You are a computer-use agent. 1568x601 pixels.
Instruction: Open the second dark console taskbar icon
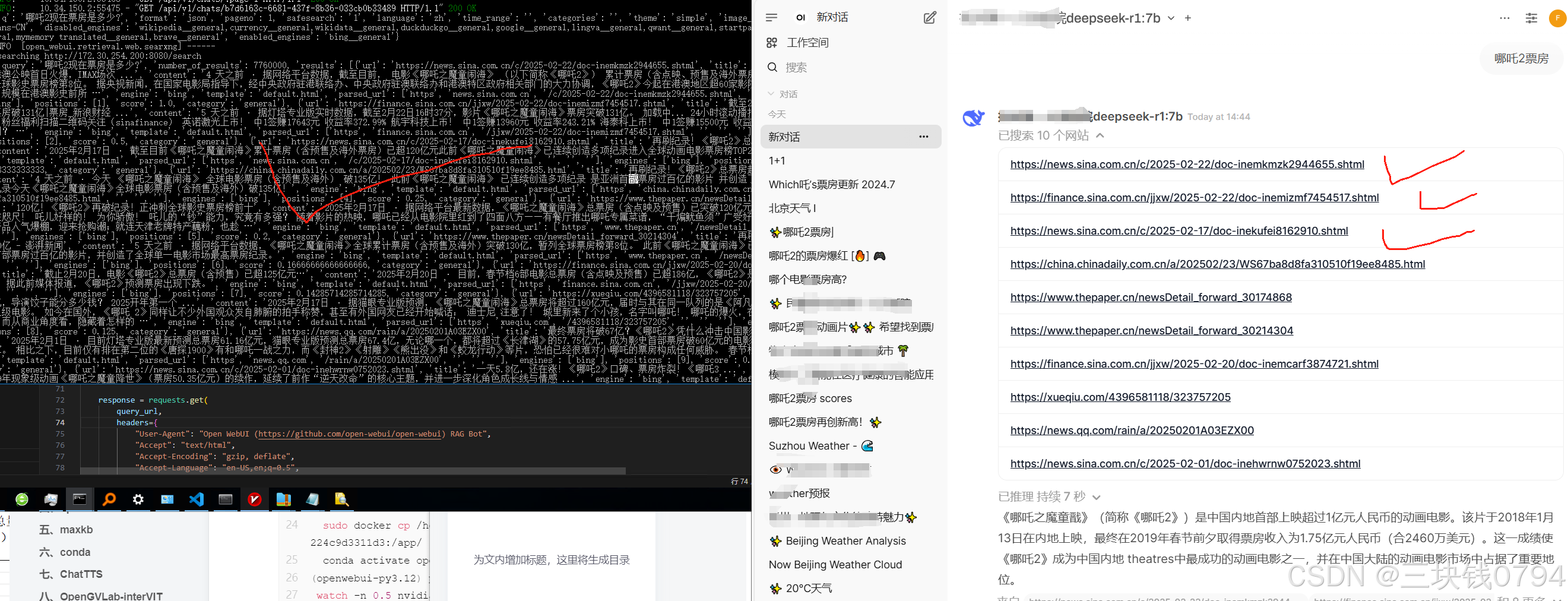(225, 499)
